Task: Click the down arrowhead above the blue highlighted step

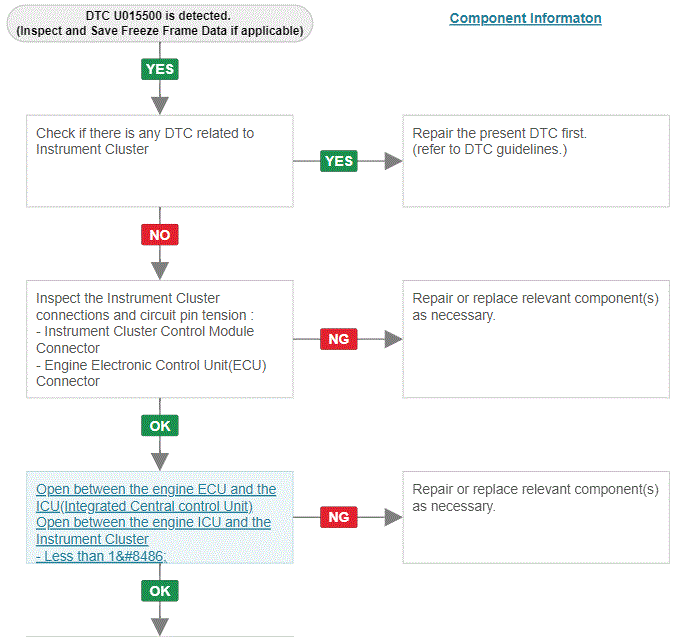Action: tap(160, 462)
